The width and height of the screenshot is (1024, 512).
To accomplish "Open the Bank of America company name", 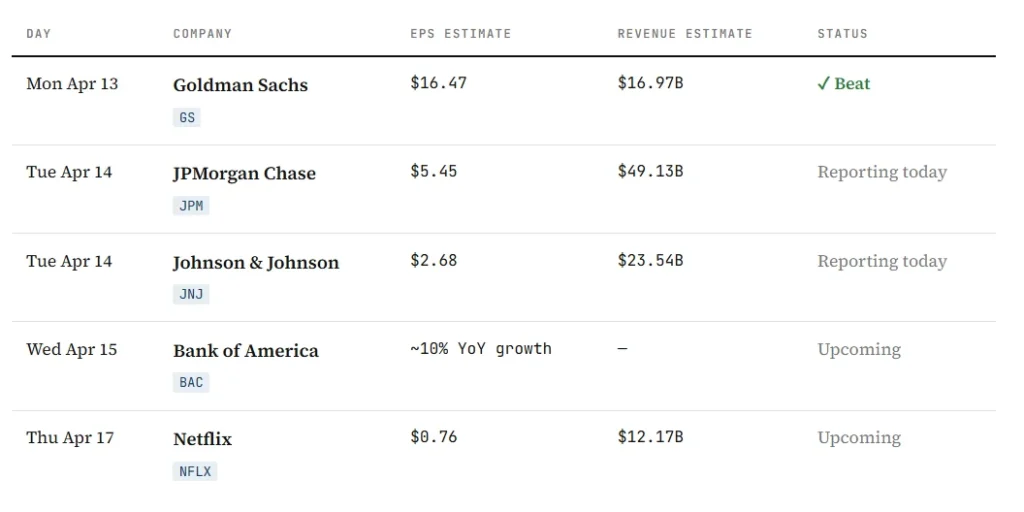I will pos(246,350).
